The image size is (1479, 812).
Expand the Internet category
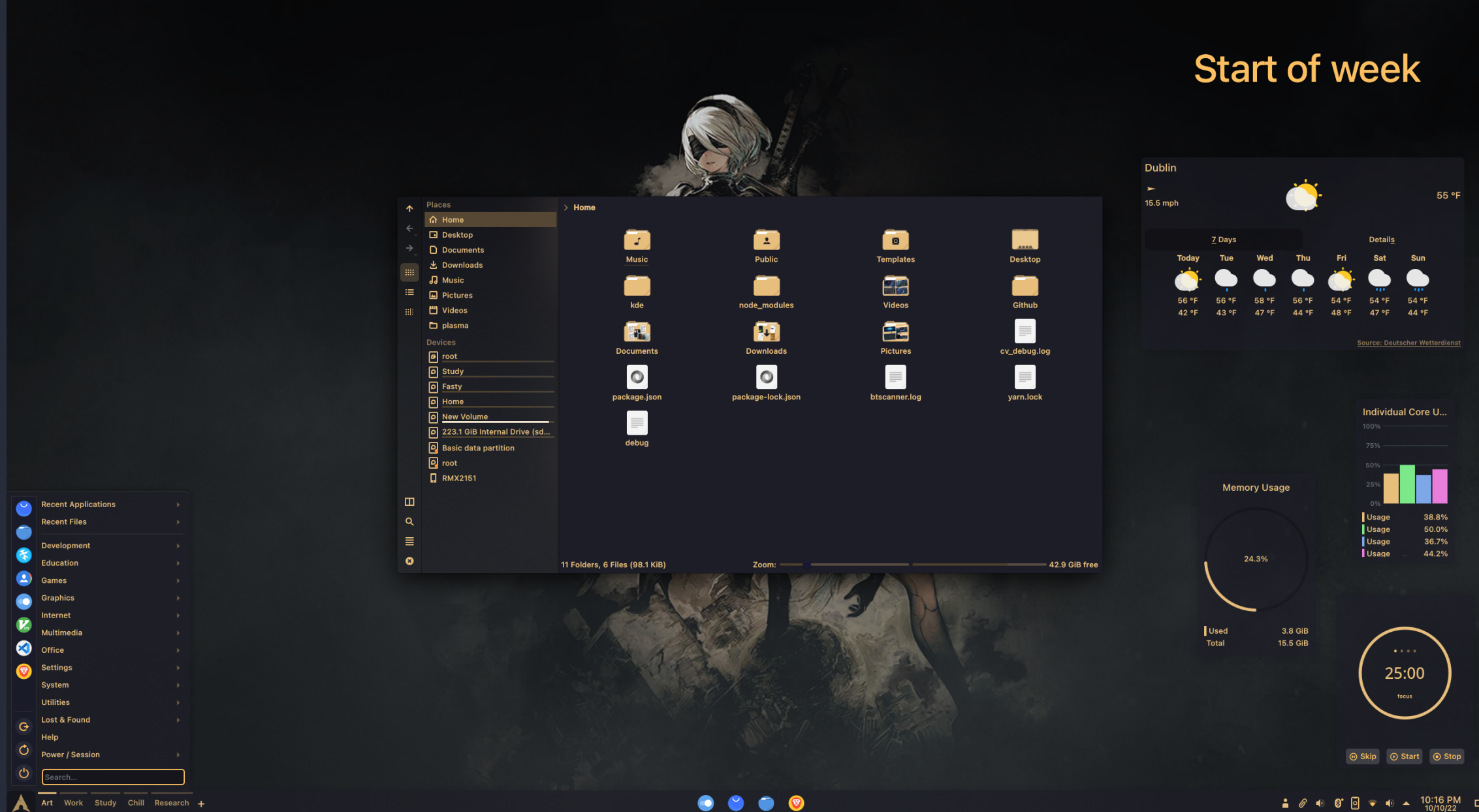[x=111, y=616]
